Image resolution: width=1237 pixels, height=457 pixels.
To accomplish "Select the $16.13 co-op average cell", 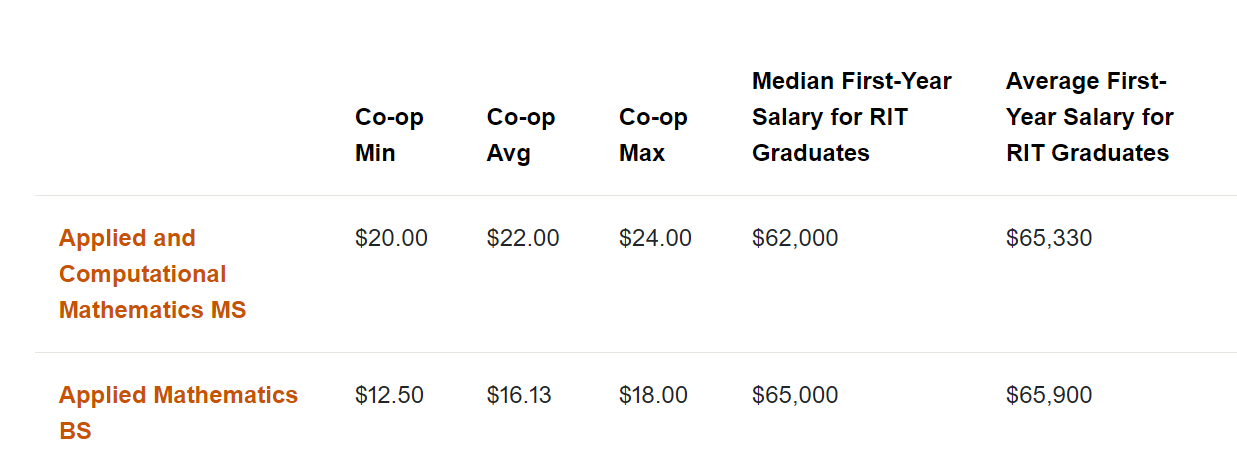I will click(x=519, y=395).
